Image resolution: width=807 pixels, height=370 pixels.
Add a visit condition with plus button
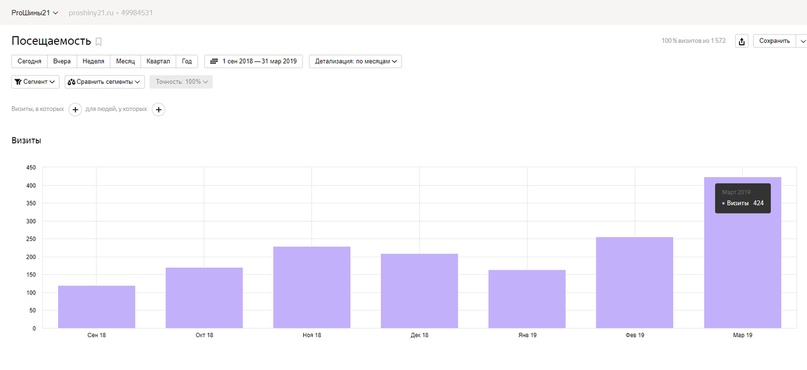(x=75, y=110)
